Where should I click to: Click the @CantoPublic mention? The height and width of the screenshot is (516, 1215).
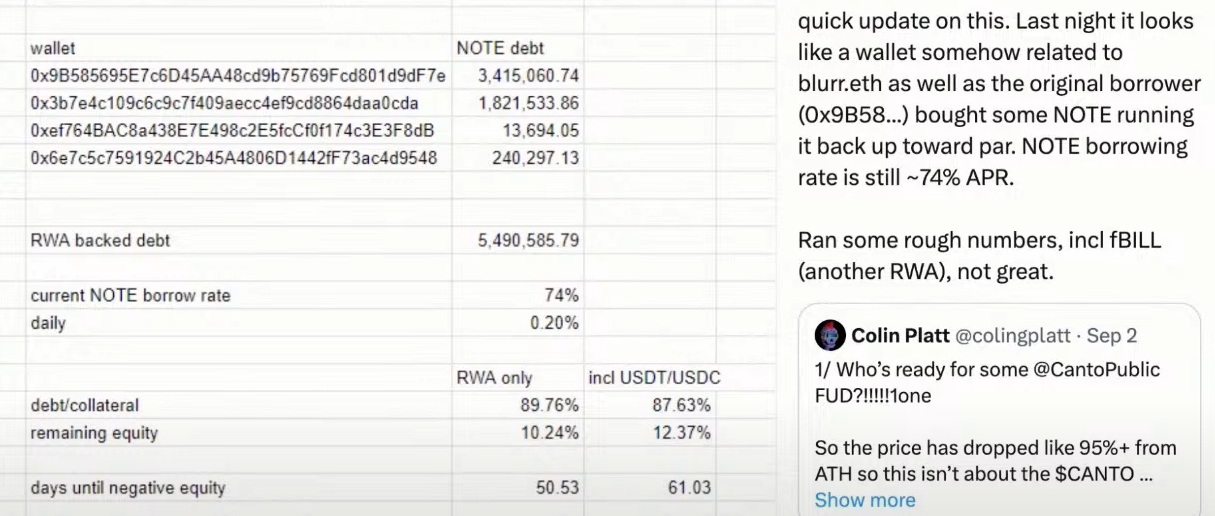click(1097, 369)
